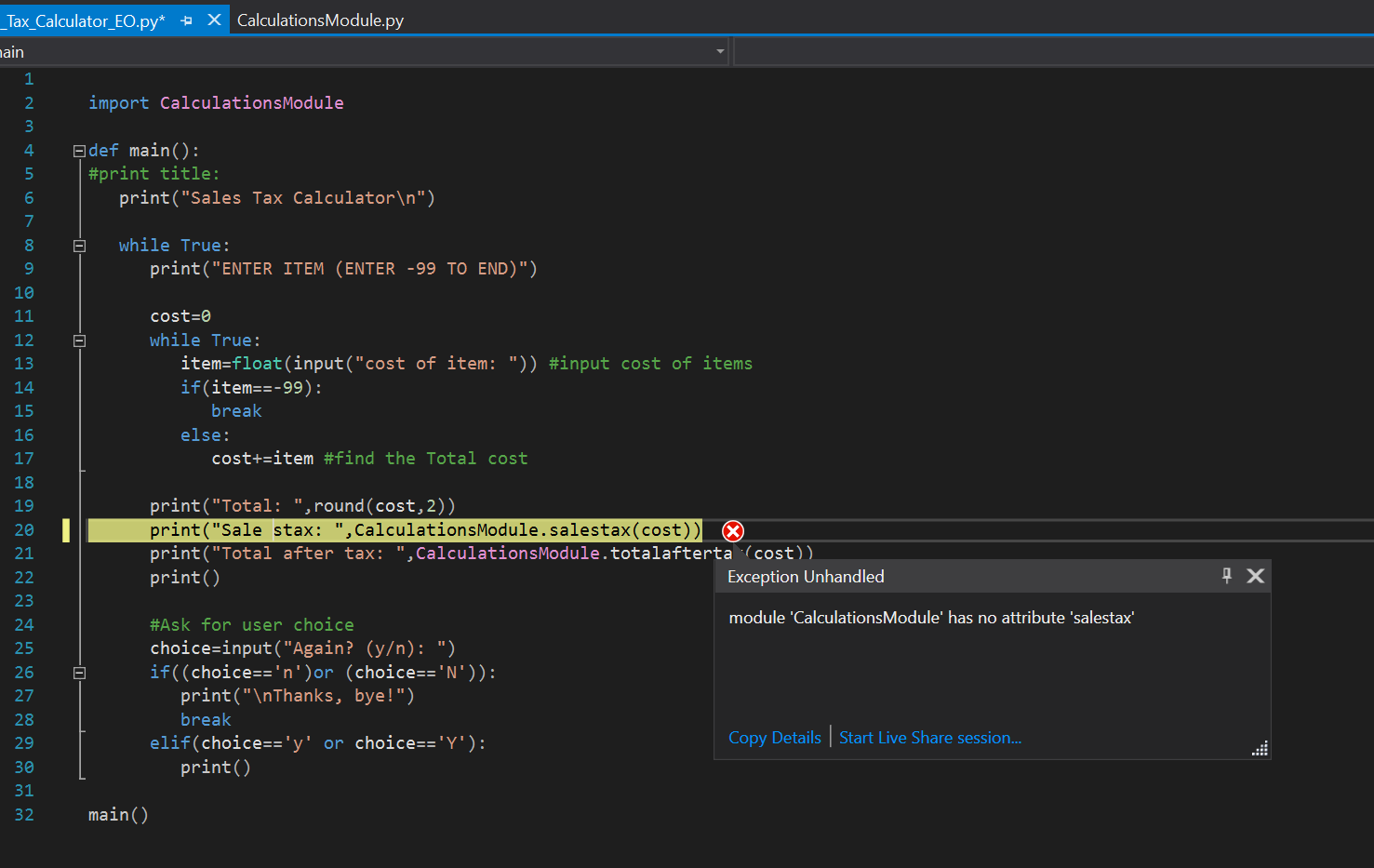Close the Exception Unhandled popup
Image resolution: width=1374 pixels, height=868 pixels.
(x=1255, y=576)
